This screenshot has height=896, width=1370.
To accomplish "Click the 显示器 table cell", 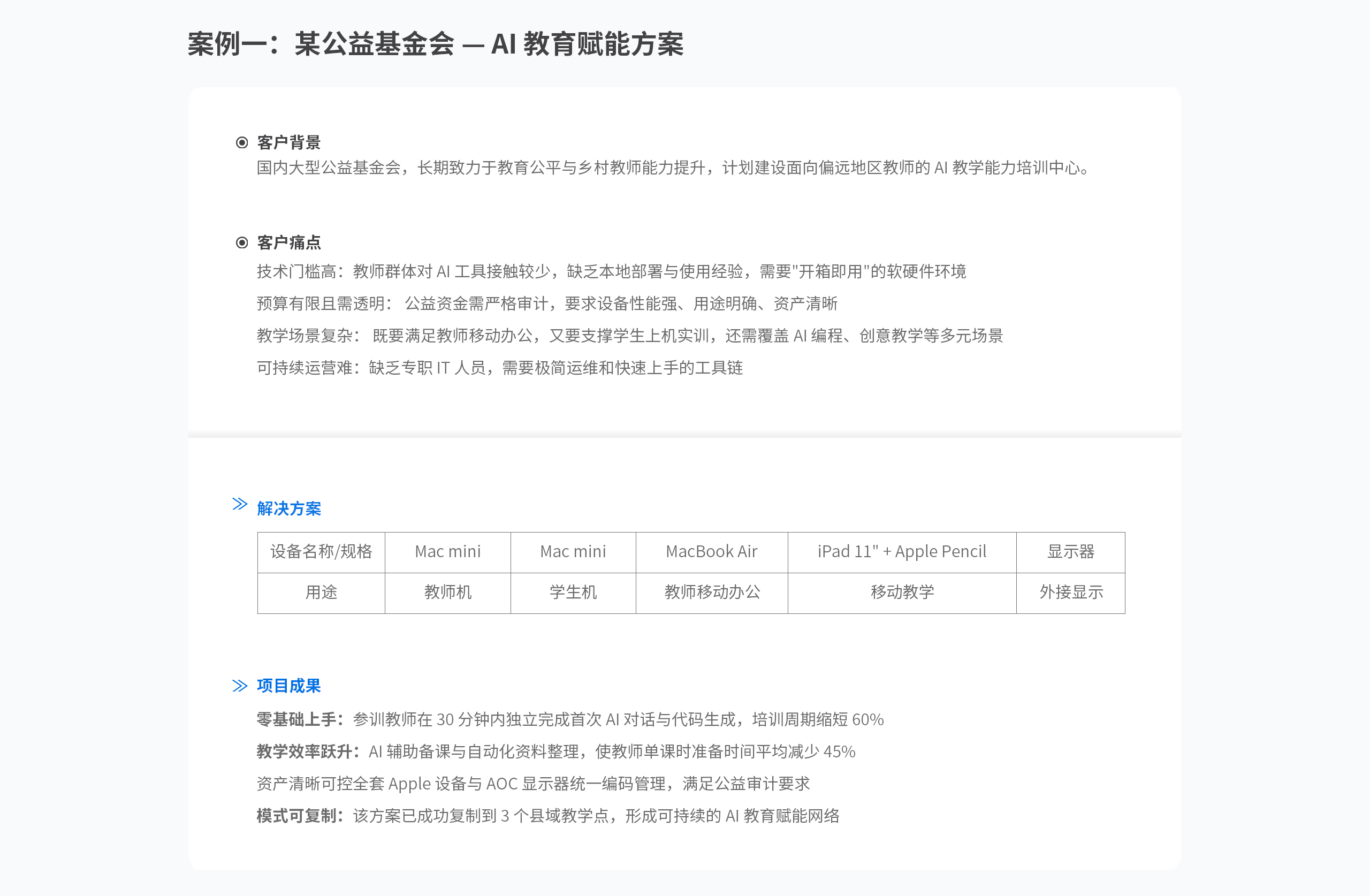I will 1071,552.
